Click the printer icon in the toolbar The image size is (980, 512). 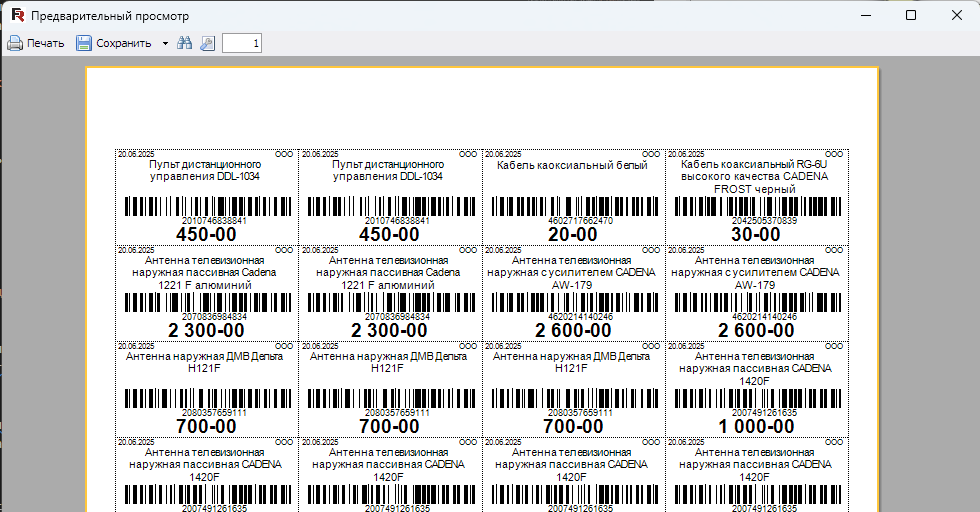point(15,43)
